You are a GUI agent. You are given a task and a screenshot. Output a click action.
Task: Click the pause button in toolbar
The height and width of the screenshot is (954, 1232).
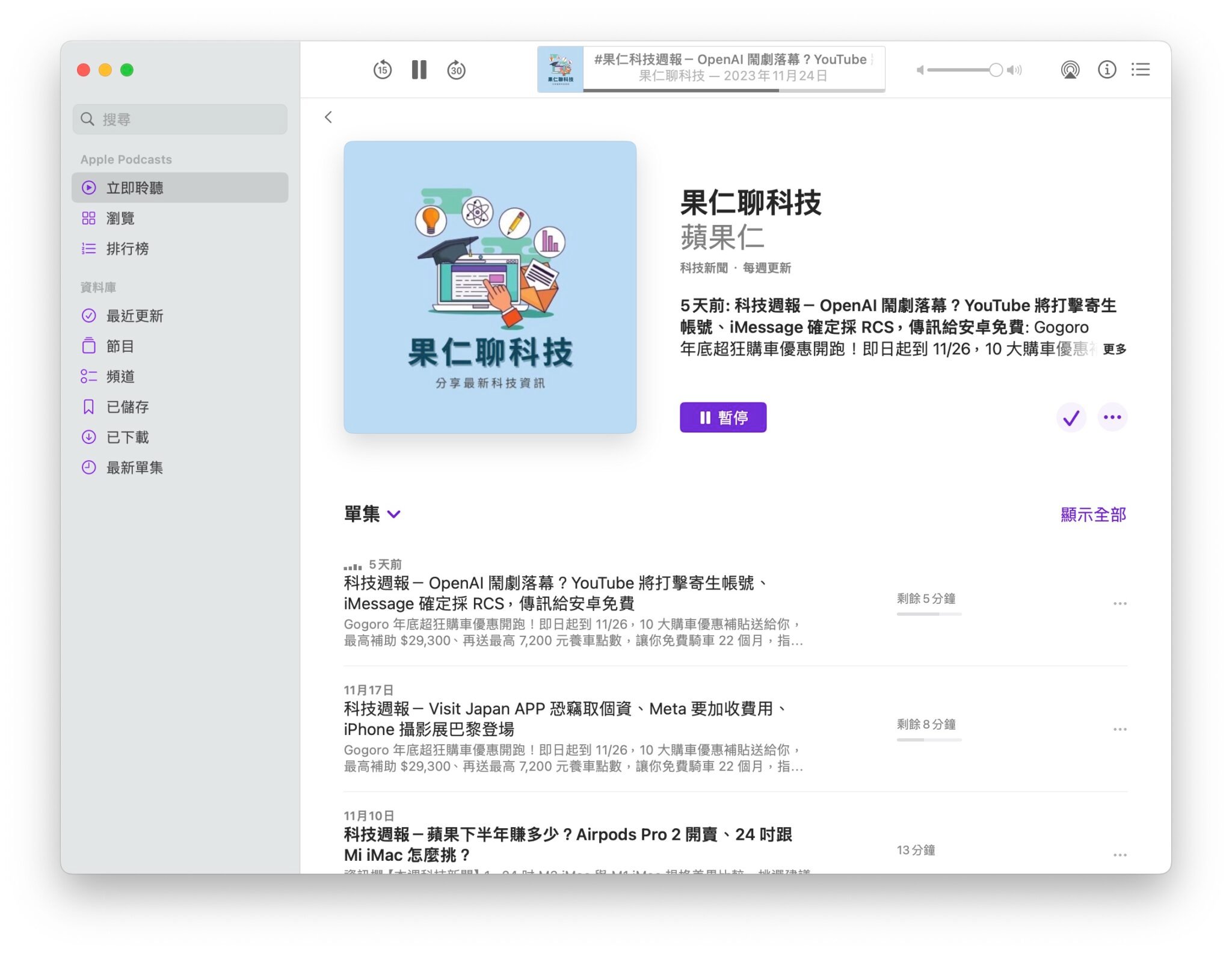[x=419, y=69]
